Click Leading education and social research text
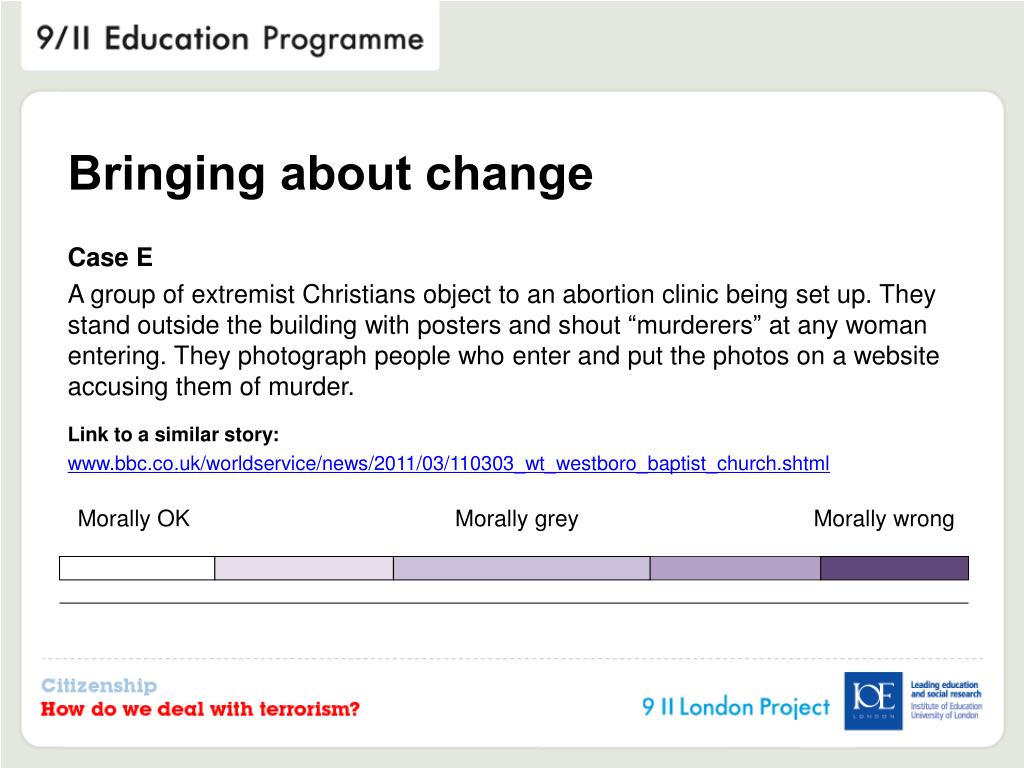Image resolution: width=1024 pixels, height=768 pixels. [x=946, y=689]
